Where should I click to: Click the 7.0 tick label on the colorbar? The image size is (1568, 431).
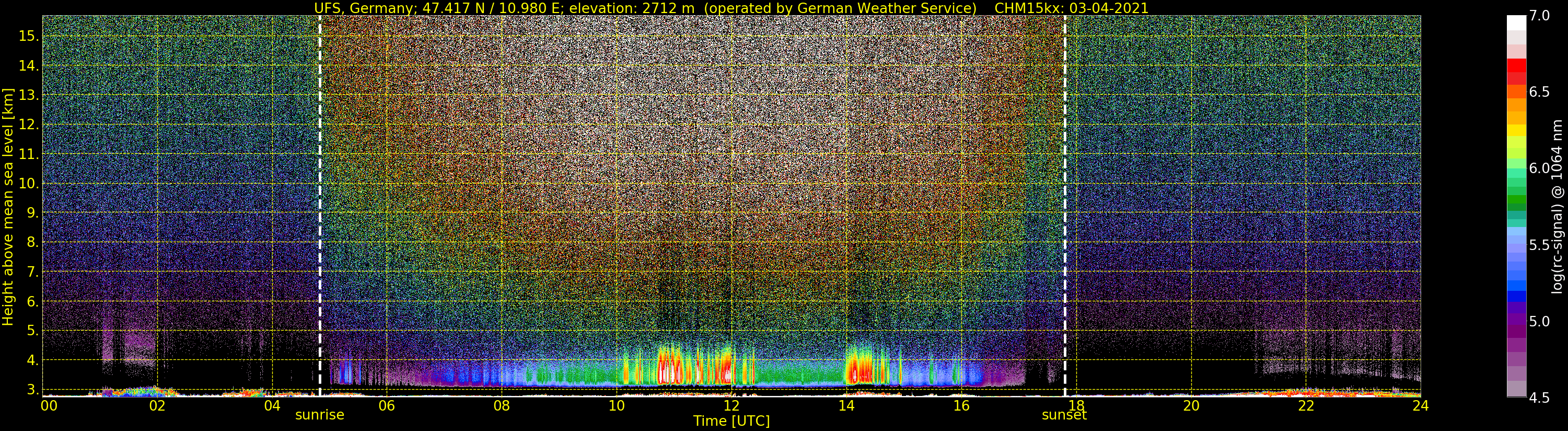point(1539,16)
